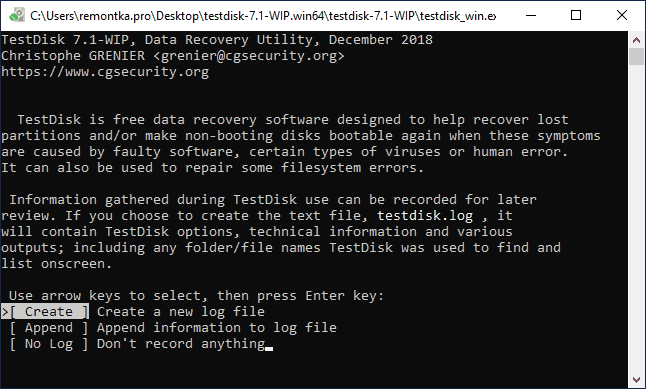Click the vertical scrollbar thumb
This screenshot has width=646, height=389.
click(x=637, y=56)
